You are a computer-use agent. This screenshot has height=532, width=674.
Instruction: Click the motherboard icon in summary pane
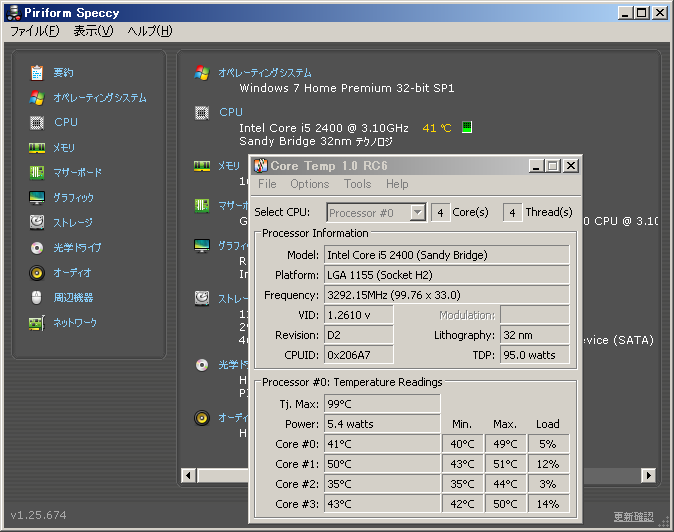(202, 205)
